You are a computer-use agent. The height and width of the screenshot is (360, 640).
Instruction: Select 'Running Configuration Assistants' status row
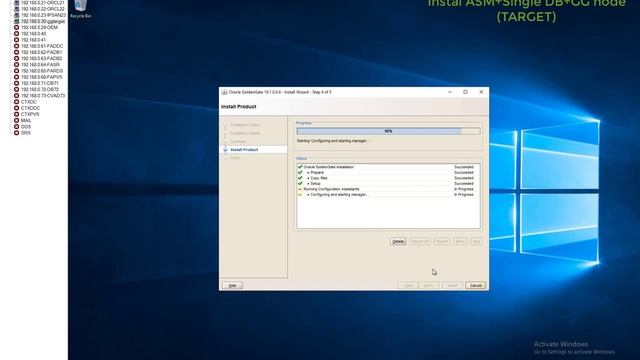[x=388, y=189]
